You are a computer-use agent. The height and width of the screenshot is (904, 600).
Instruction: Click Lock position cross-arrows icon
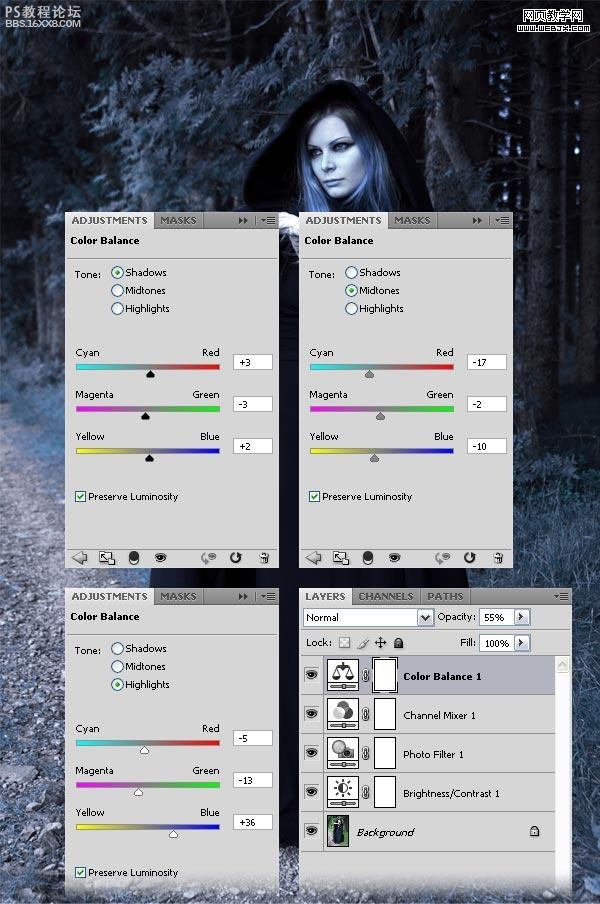tap(380, 642)
